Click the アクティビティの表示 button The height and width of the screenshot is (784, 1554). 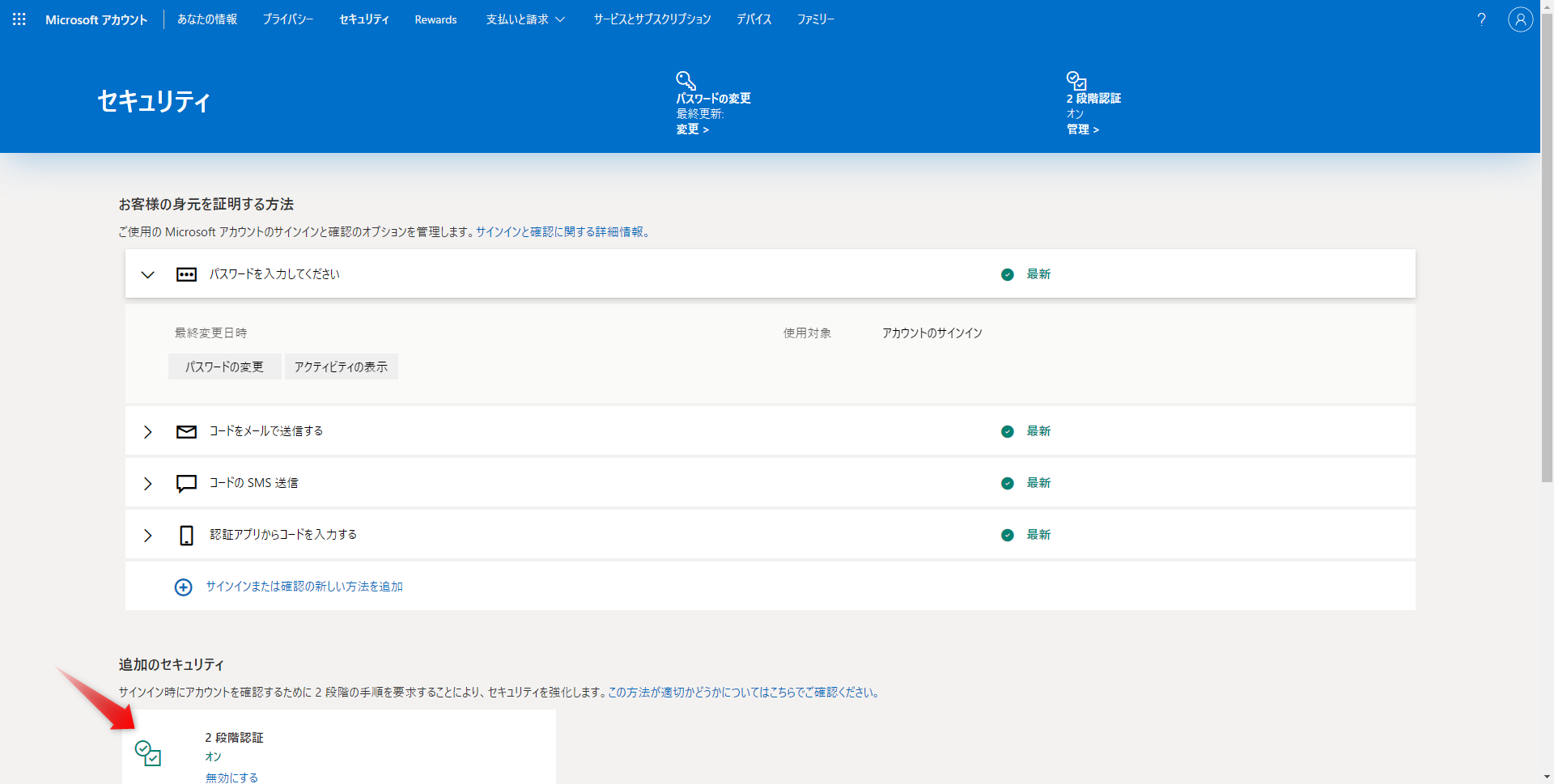341,367
